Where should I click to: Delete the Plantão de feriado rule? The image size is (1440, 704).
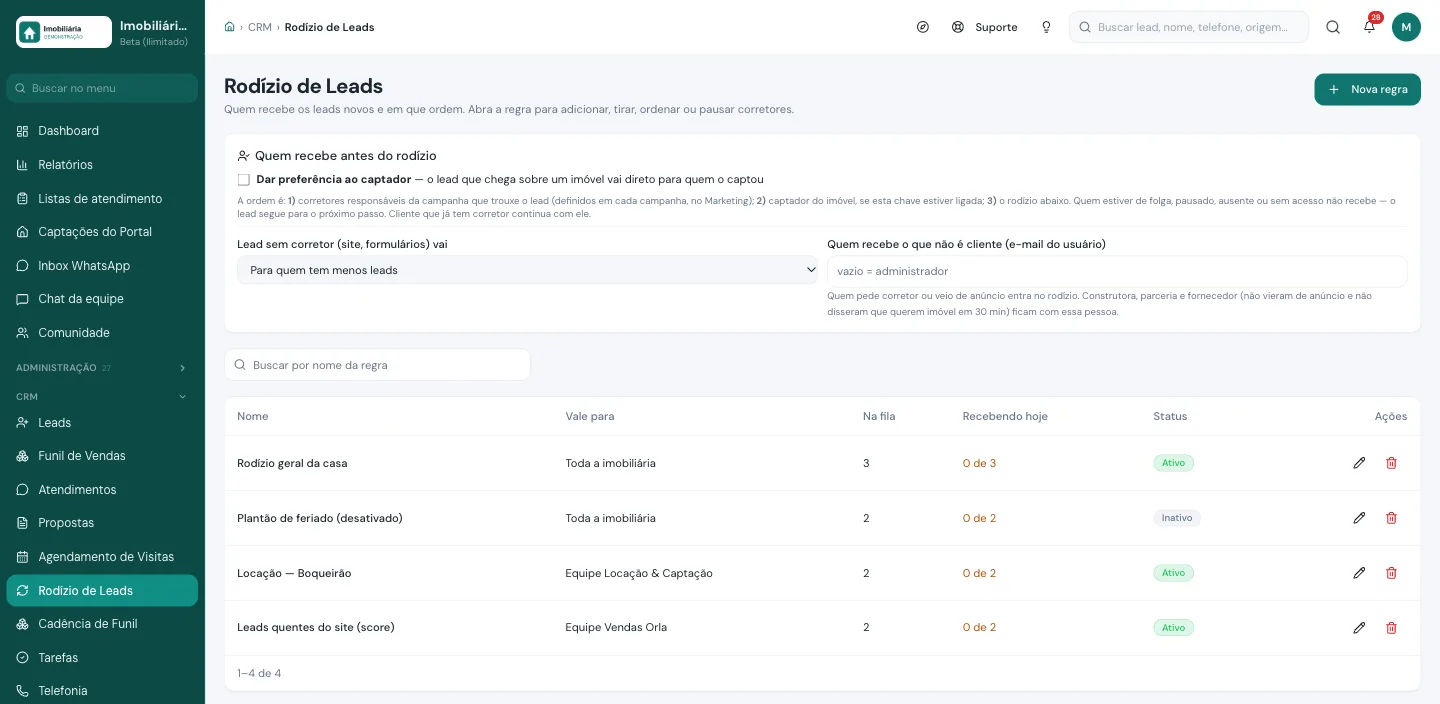(x=1391, y=518)
